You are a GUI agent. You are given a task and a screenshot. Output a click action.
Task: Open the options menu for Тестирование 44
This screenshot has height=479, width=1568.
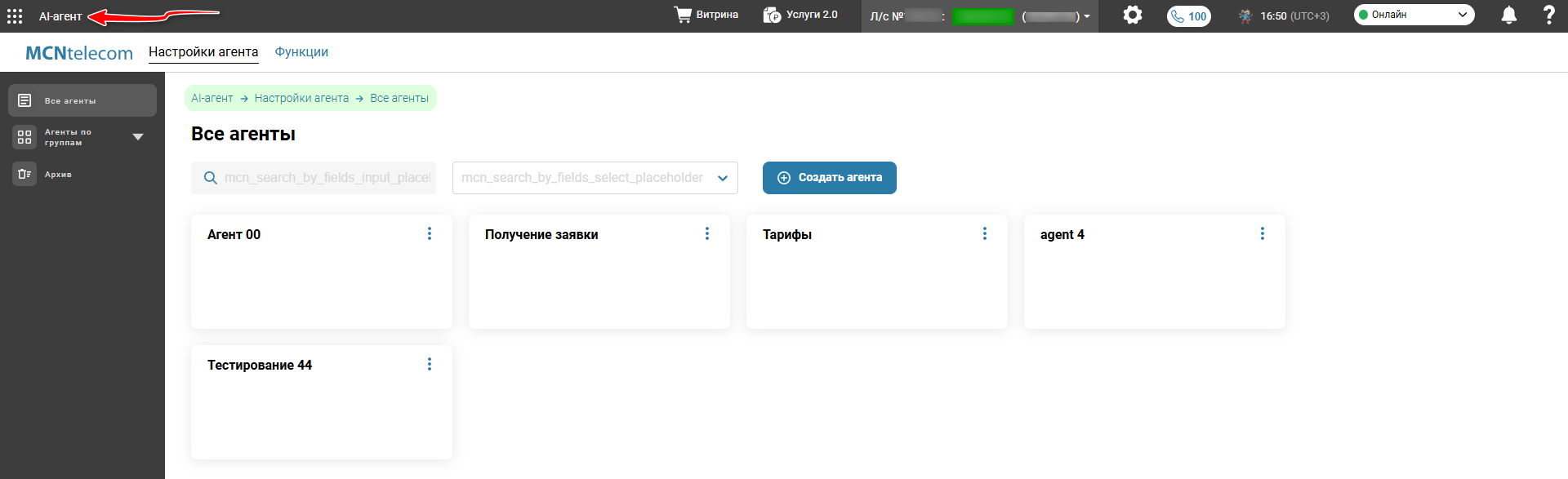(x=430, y=364)
